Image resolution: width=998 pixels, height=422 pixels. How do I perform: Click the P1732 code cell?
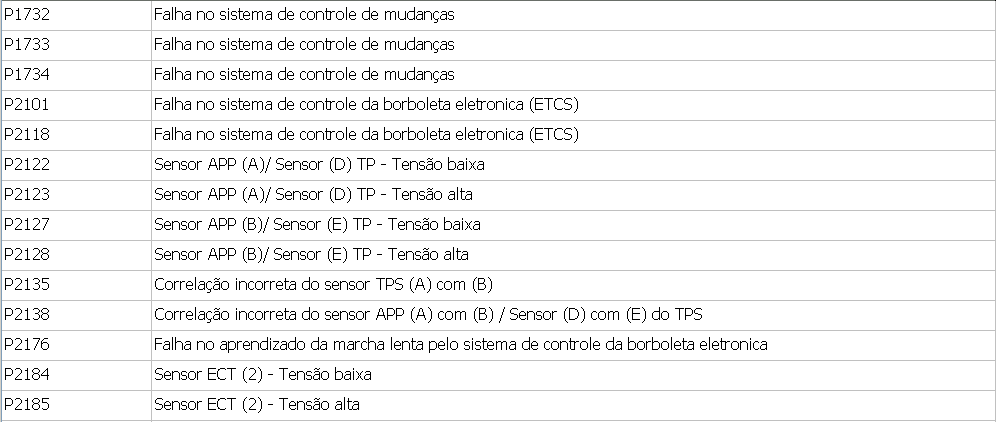(x=27, y=15)
